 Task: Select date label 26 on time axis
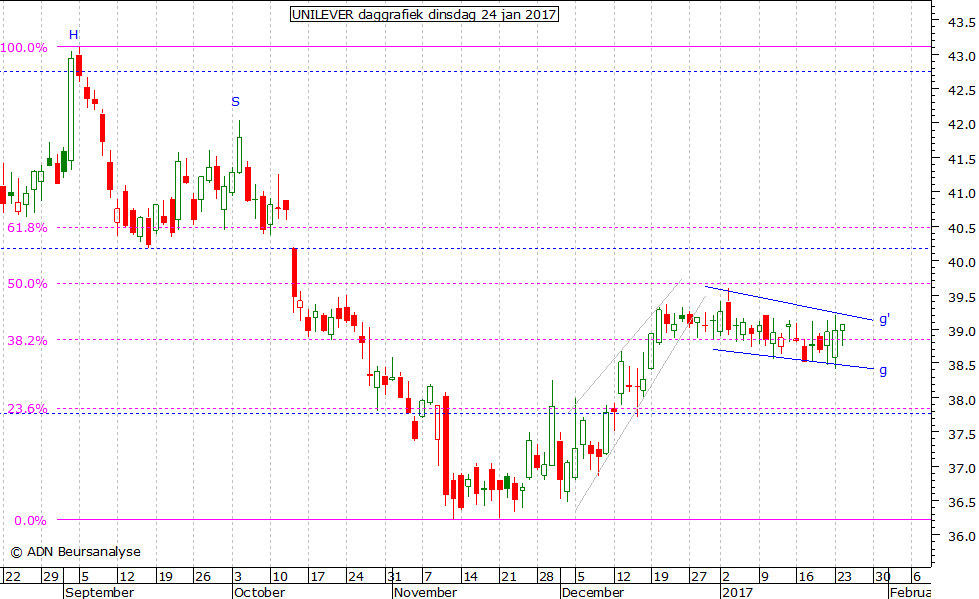(203, 576)
